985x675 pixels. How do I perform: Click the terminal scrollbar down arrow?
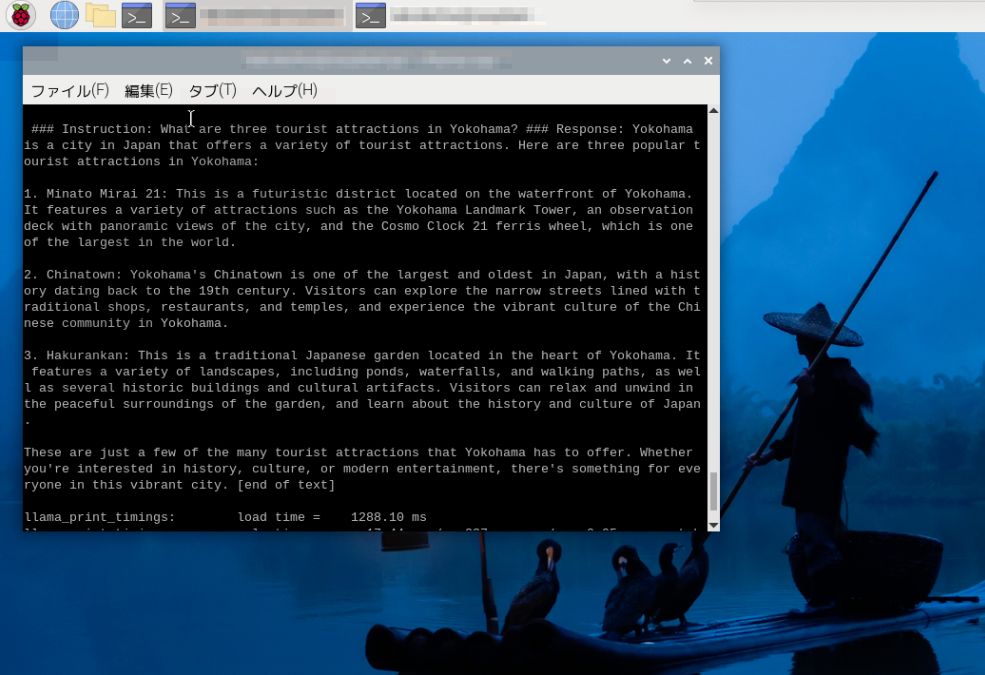(x=713, y=524)
